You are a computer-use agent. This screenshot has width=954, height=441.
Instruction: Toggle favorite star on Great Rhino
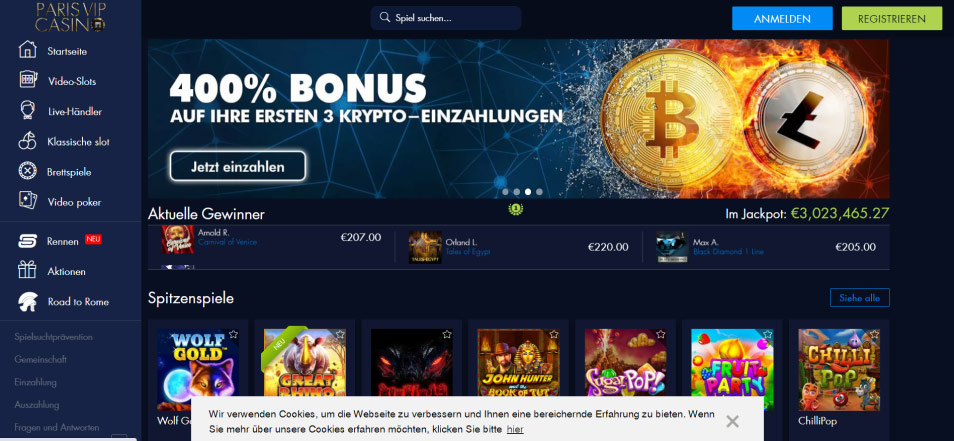click(340, 334)
